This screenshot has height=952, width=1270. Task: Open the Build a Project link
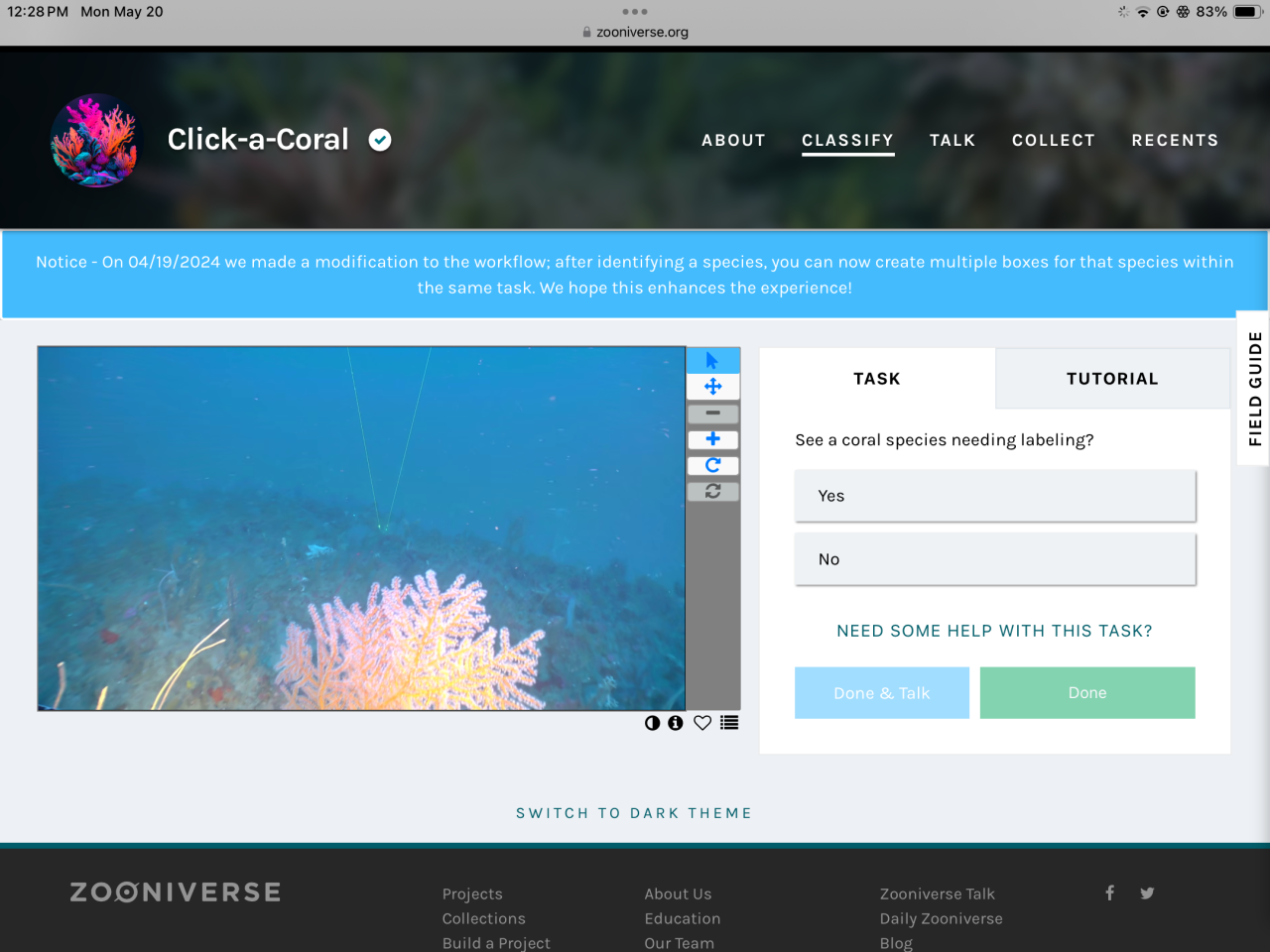click(x=496, y=943)
